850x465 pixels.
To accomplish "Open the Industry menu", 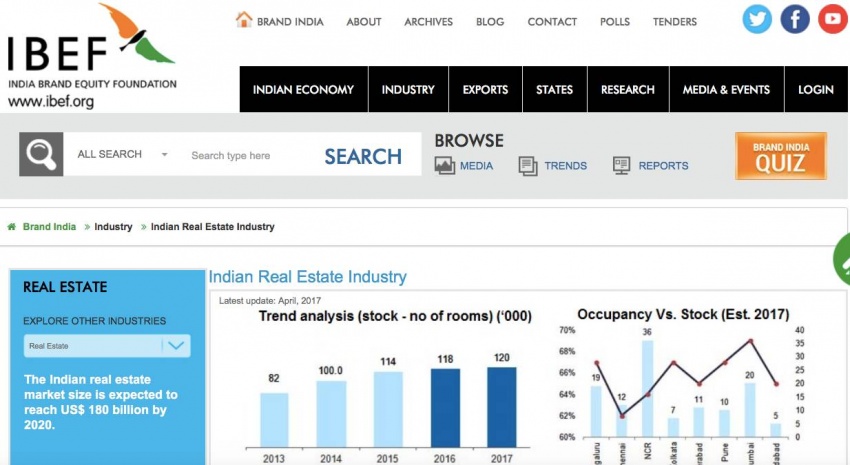I will pos(408,89).
